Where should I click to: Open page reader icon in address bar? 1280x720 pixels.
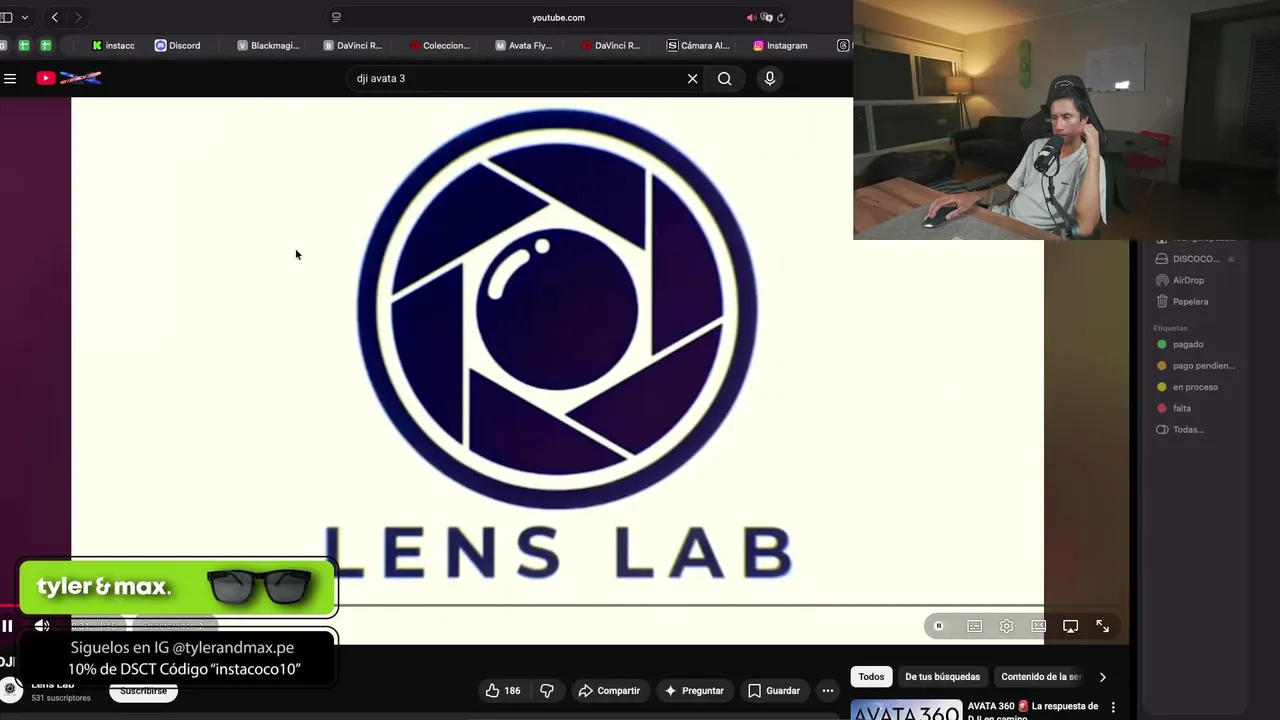(x=336, y=17)
